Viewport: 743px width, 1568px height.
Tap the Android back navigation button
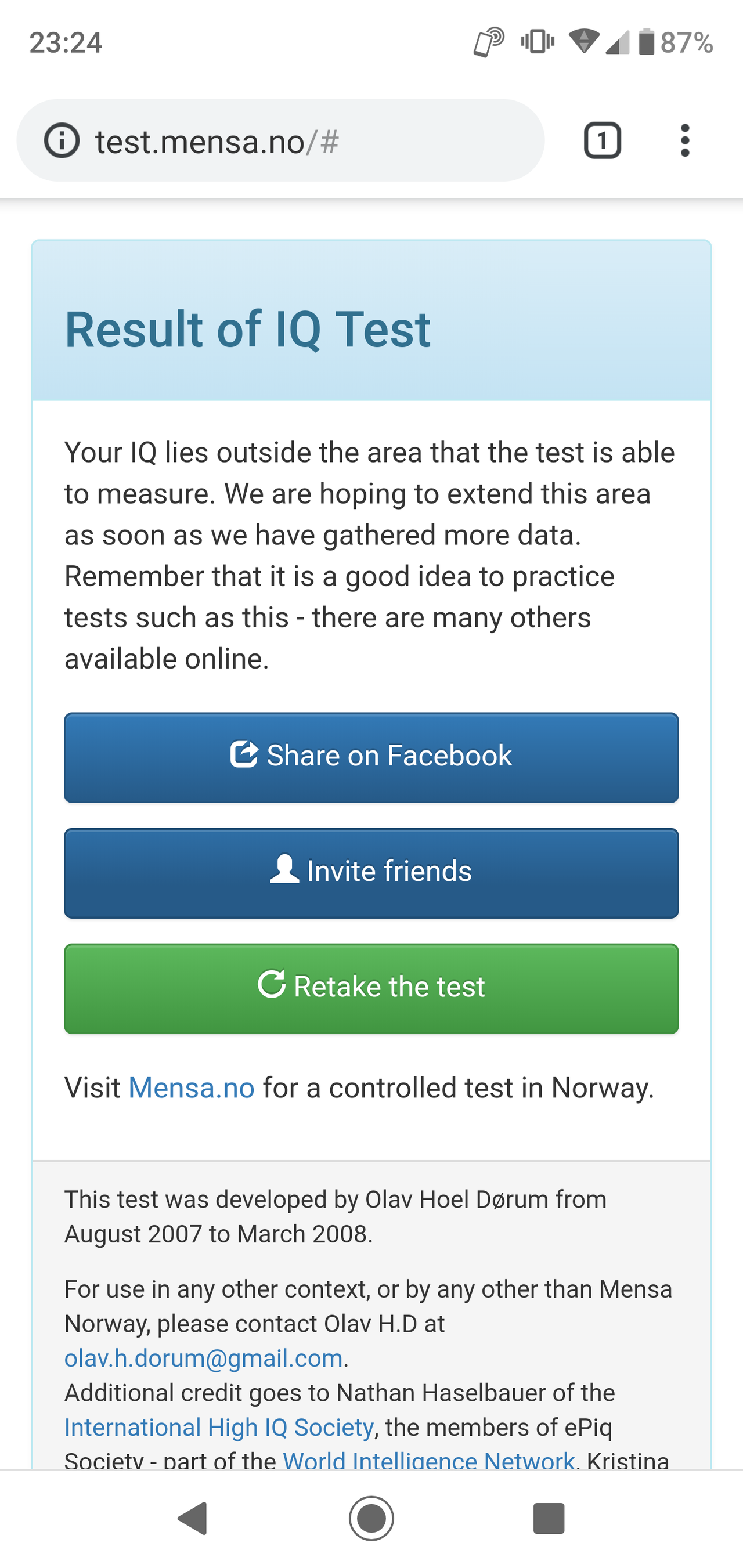pos(193,1518)
